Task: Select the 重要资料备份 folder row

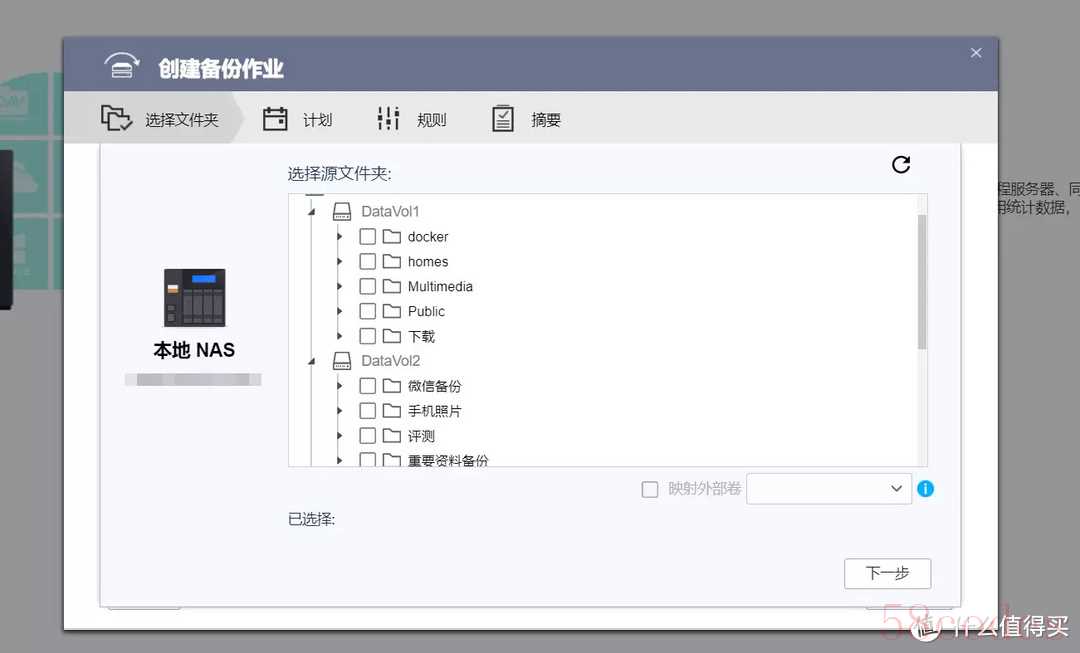Action: click(448, 459)
